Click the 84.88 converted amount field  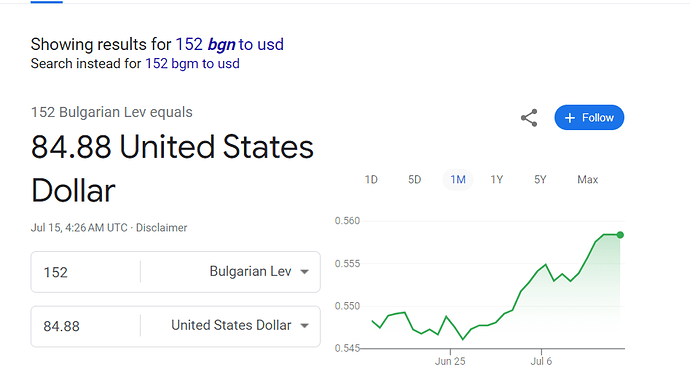click(x=85, y=326)
